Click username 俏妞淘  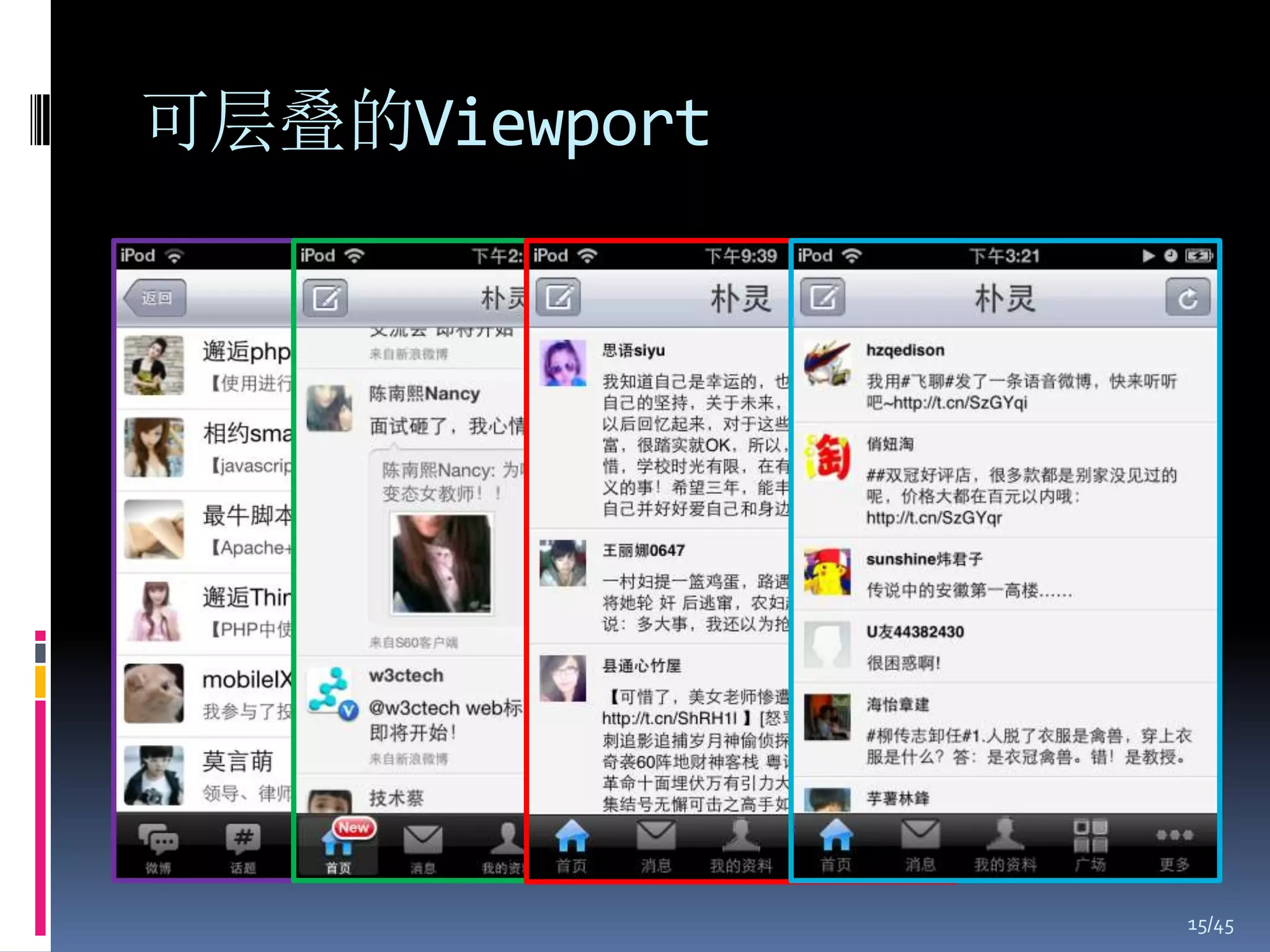coord(890,444)
